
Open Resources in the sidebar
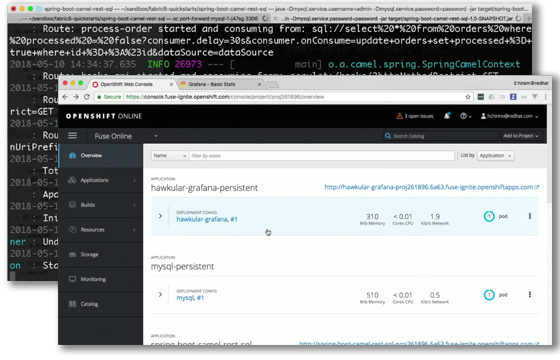[101, 230]
